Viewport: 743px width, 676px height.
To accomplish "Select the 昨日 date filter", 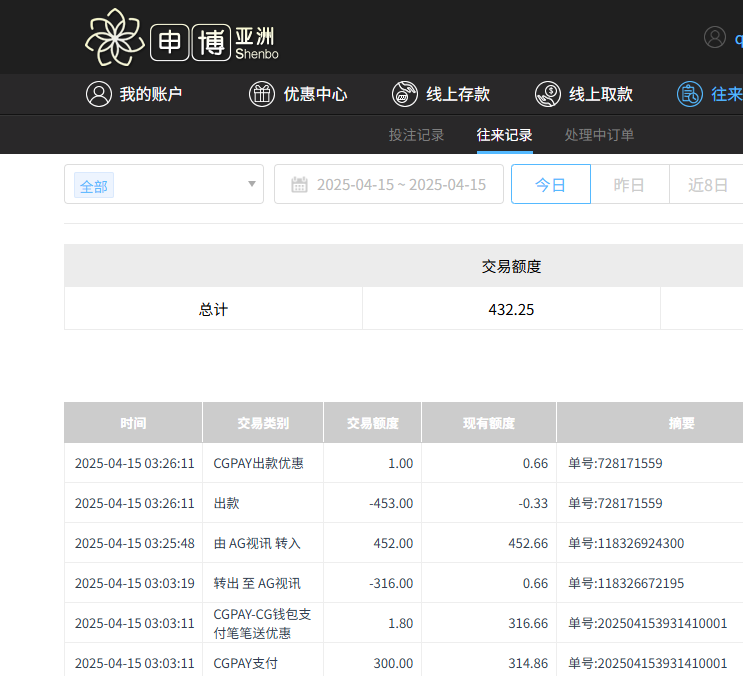I will [x=629, y=184].
